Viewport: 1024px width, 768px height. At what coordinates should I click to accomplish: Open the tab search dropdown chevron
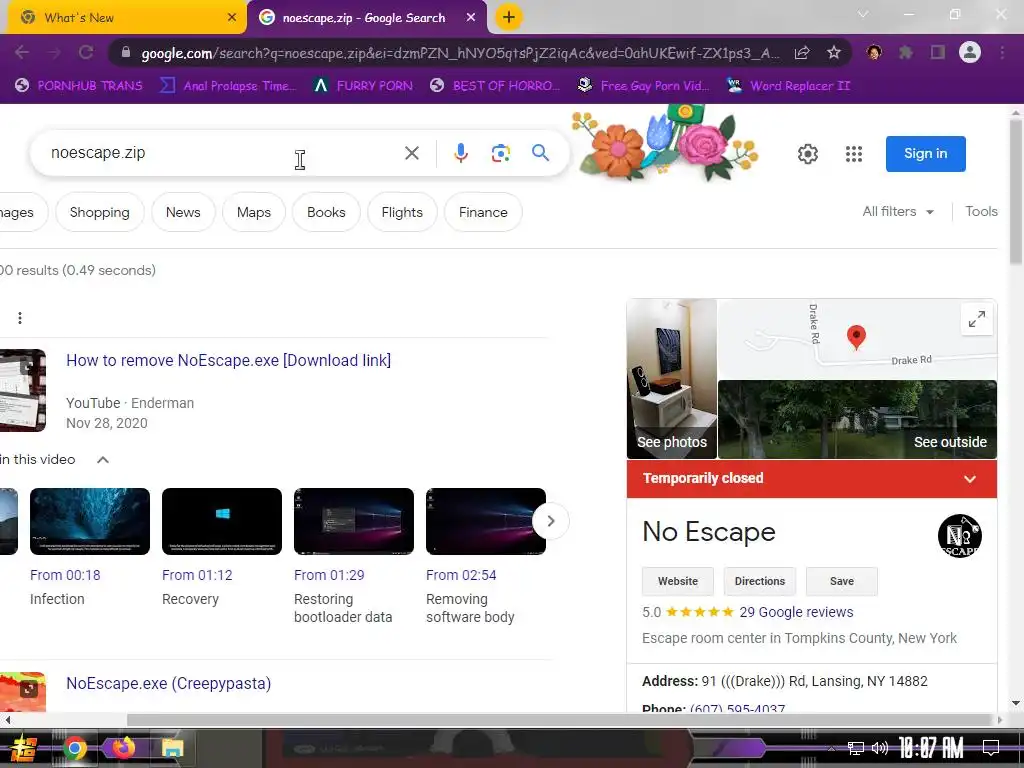coord(863,14)
